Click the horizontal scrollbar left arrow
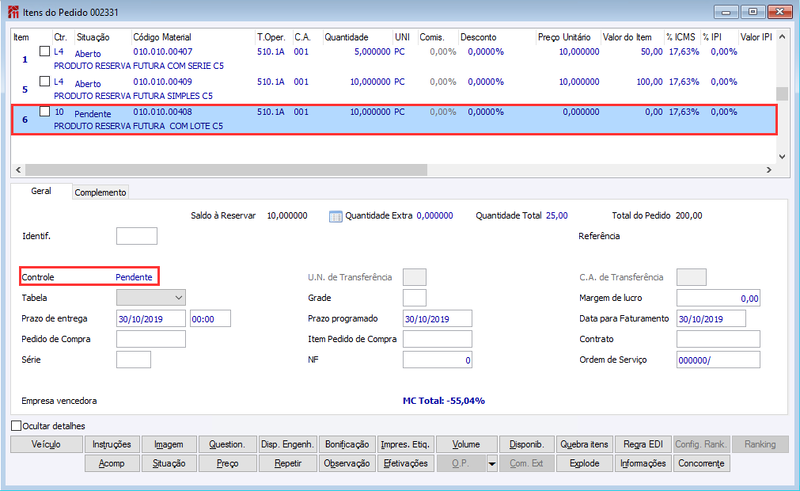 (x=18, y=170)
